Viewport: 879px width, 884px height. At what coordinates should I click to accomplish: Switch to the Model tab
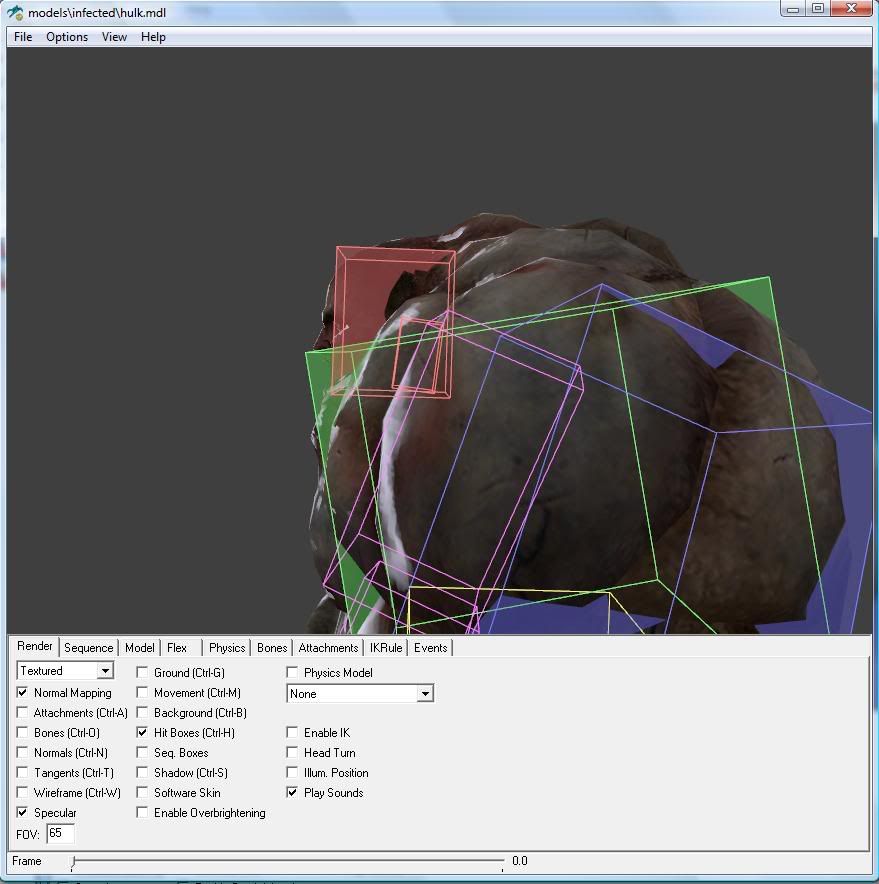coord(140,648)
